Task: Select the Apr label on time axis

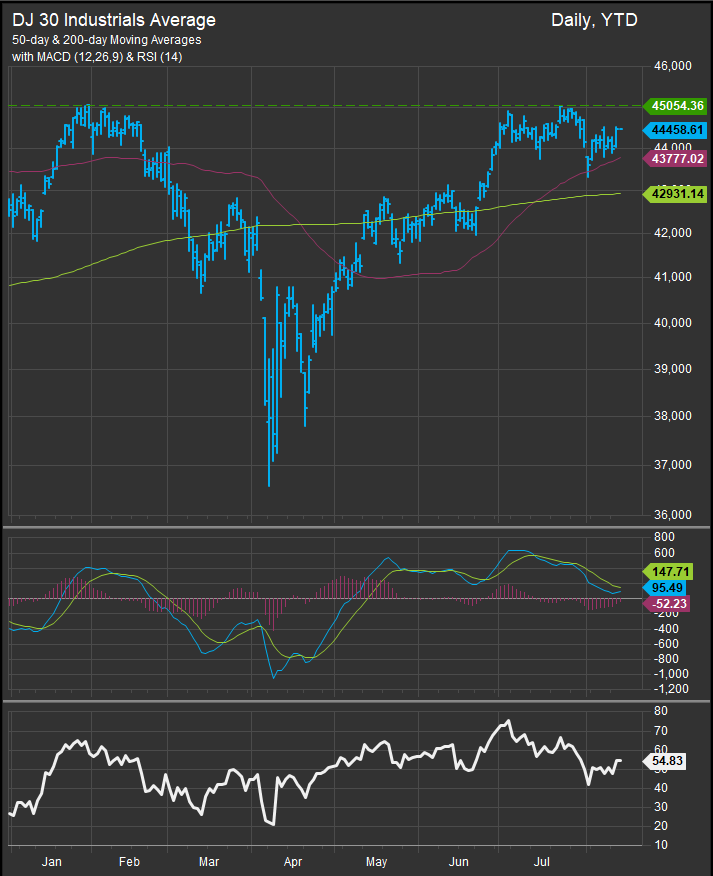Action: click(292, 860)
